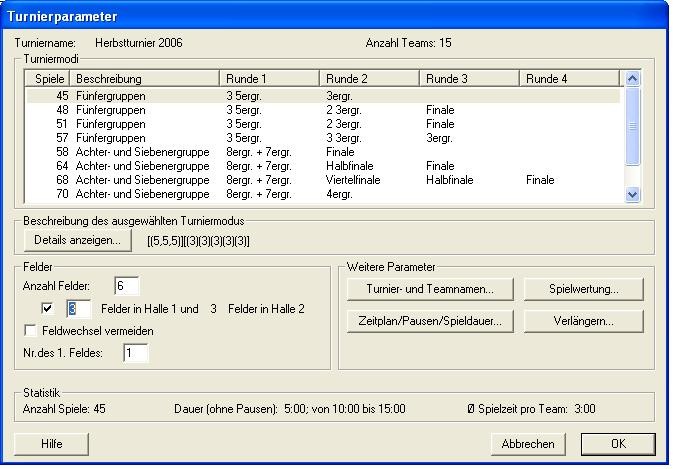Click the Beschreibung column header
Viewport: 673px width, 469px height.
tap(143, 78)
